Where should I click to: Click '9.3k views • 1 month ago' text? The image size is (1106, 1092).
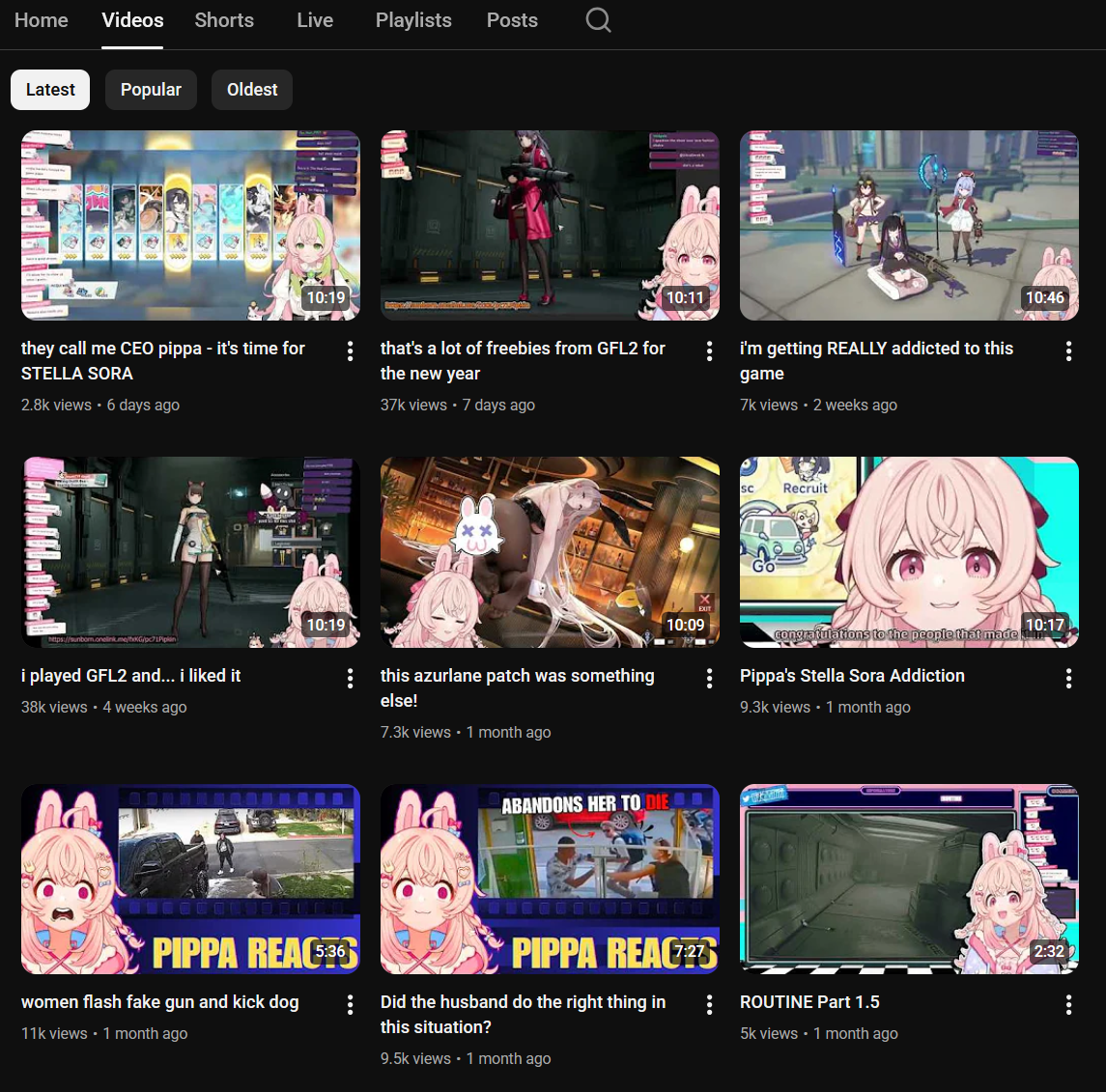(x=825, y=707)
